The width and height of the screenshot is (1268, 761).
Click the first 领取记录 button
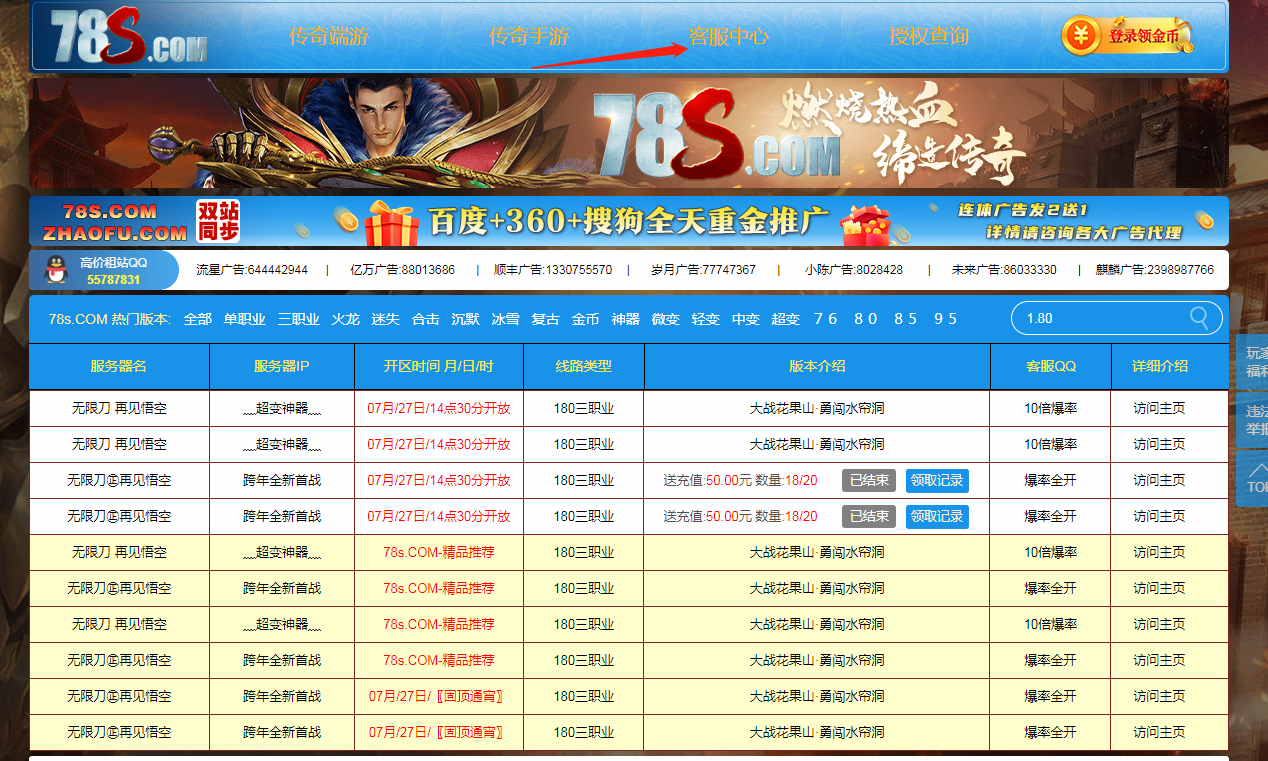coord(937,480)
